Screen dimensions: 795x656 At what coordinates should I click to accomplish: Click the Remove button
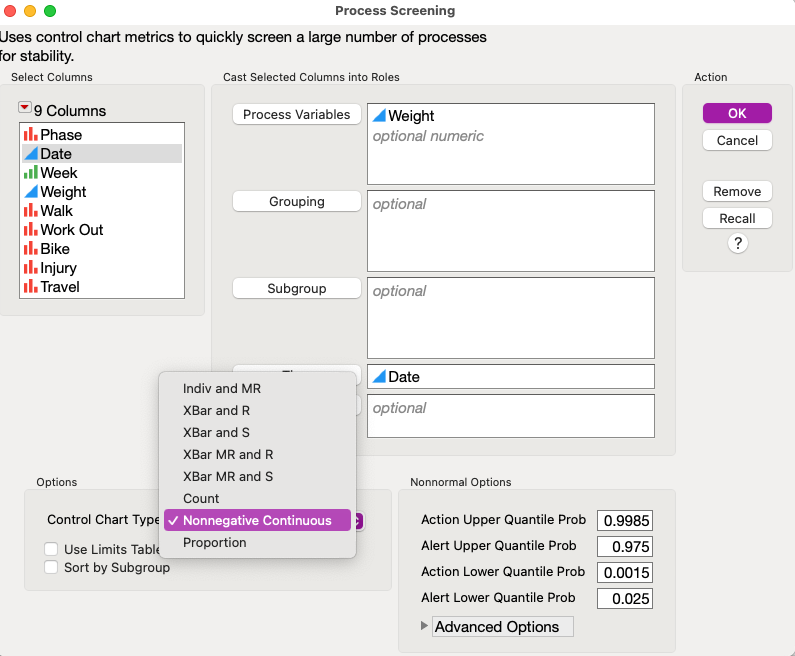[737, 191]
